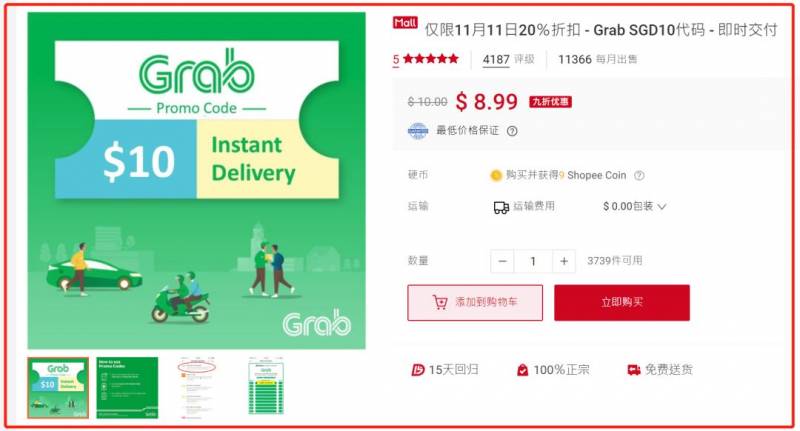Decrease quantity with the minus button

click(503, 261)
